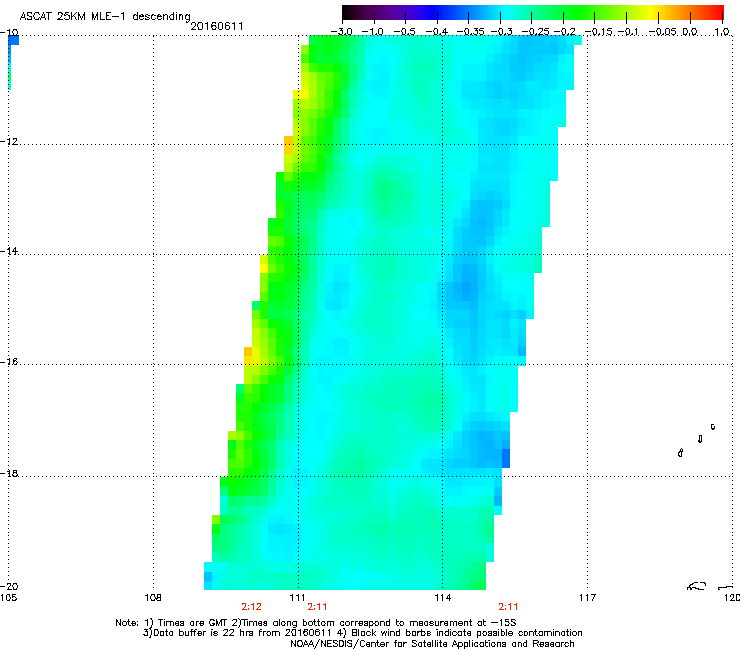Select the -0.1 color scale label
The image size is (740, 650).
click(x=628, y=32)
